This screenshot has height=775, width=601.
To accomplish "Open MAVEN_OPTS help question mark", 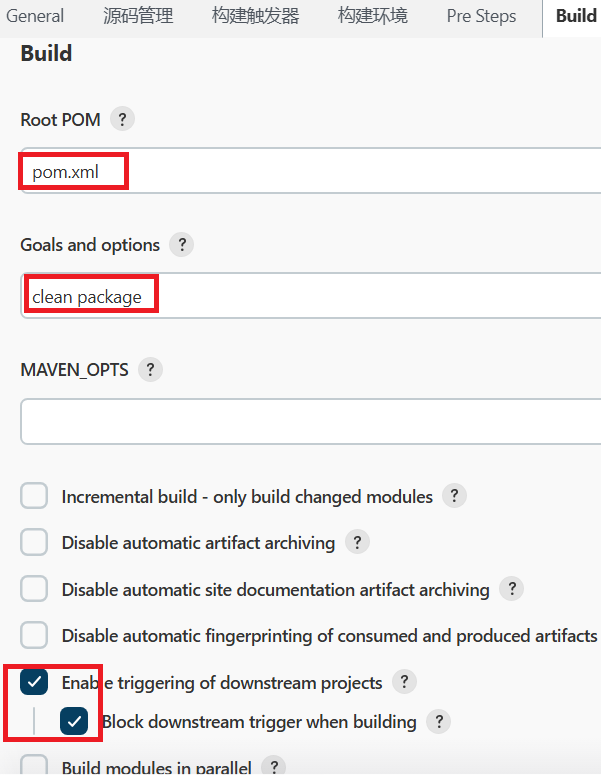I will 150,370.
